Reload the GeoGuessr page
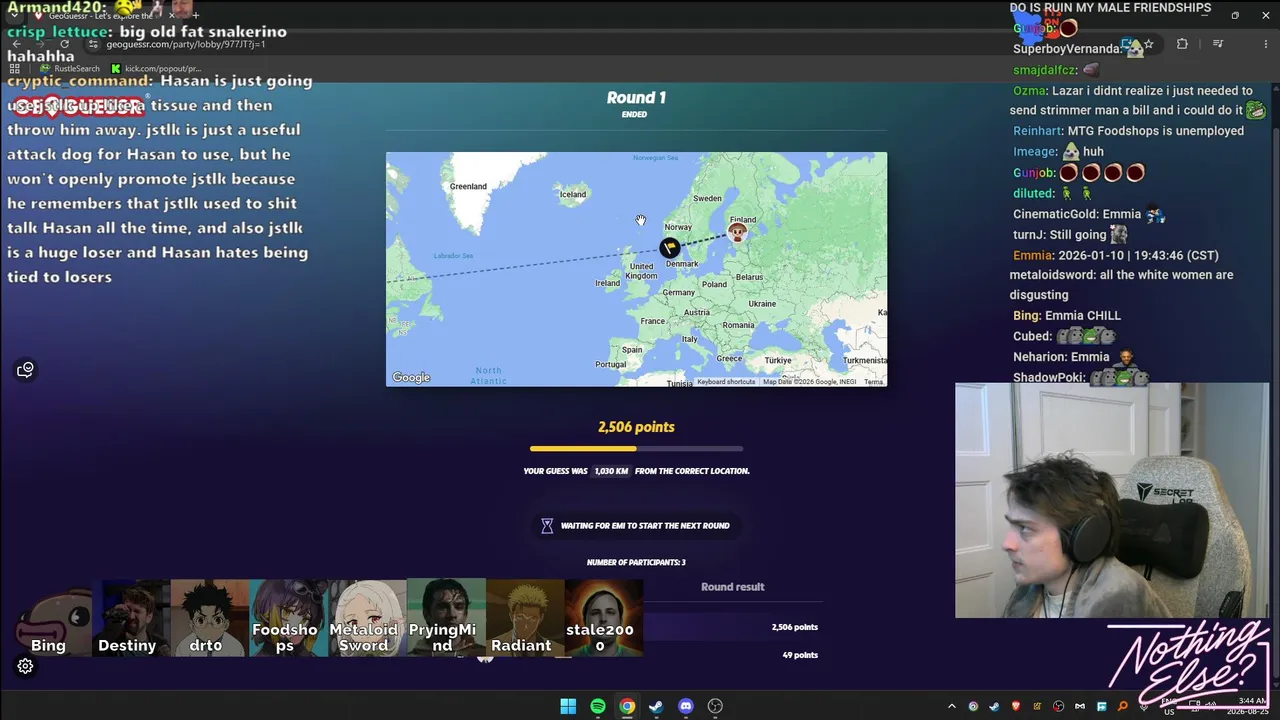 point(64,44)
